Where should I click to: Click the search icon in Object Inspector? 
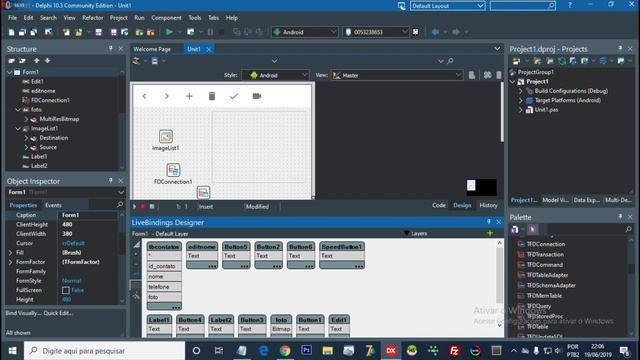(x=120, y=204)
